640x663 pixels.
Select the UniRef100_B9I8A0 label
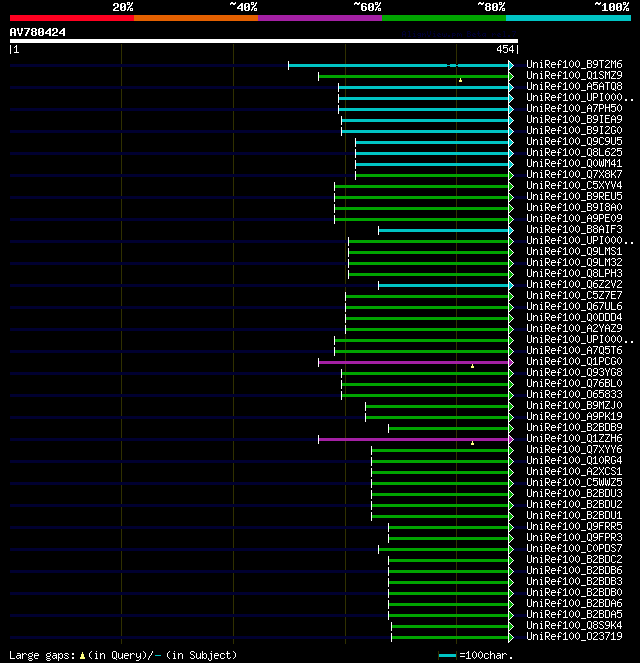(574, 207)
